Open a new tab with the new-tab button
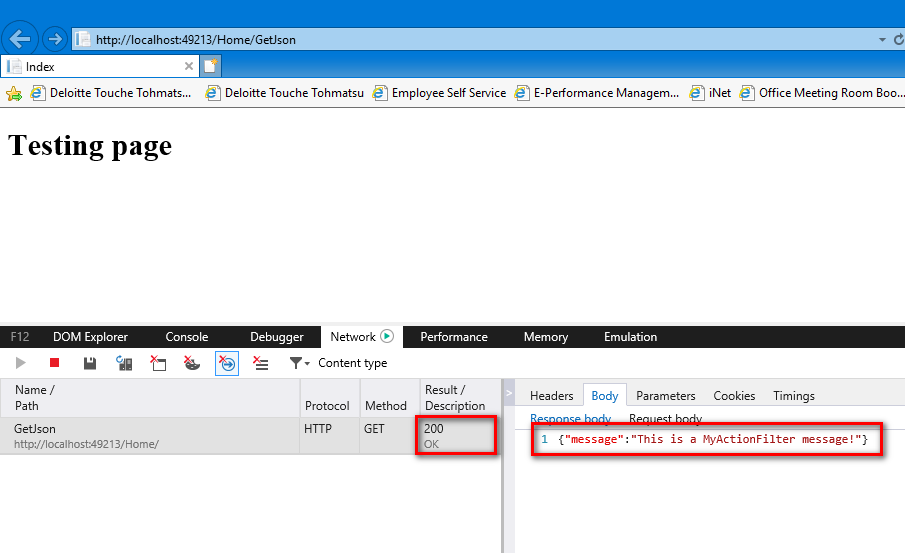Viewport: 905px width, 553px height. point(210,66)
